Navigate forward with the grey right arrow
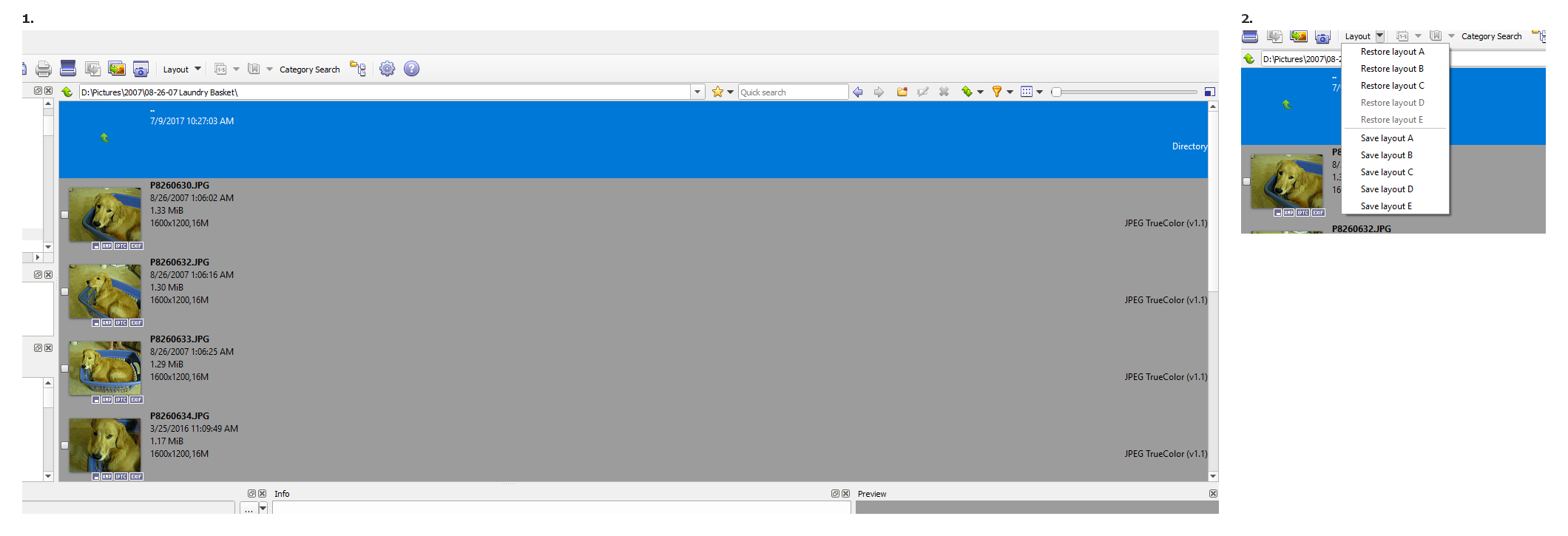Screen dimensions: 1568x536 tap(879, 92)
